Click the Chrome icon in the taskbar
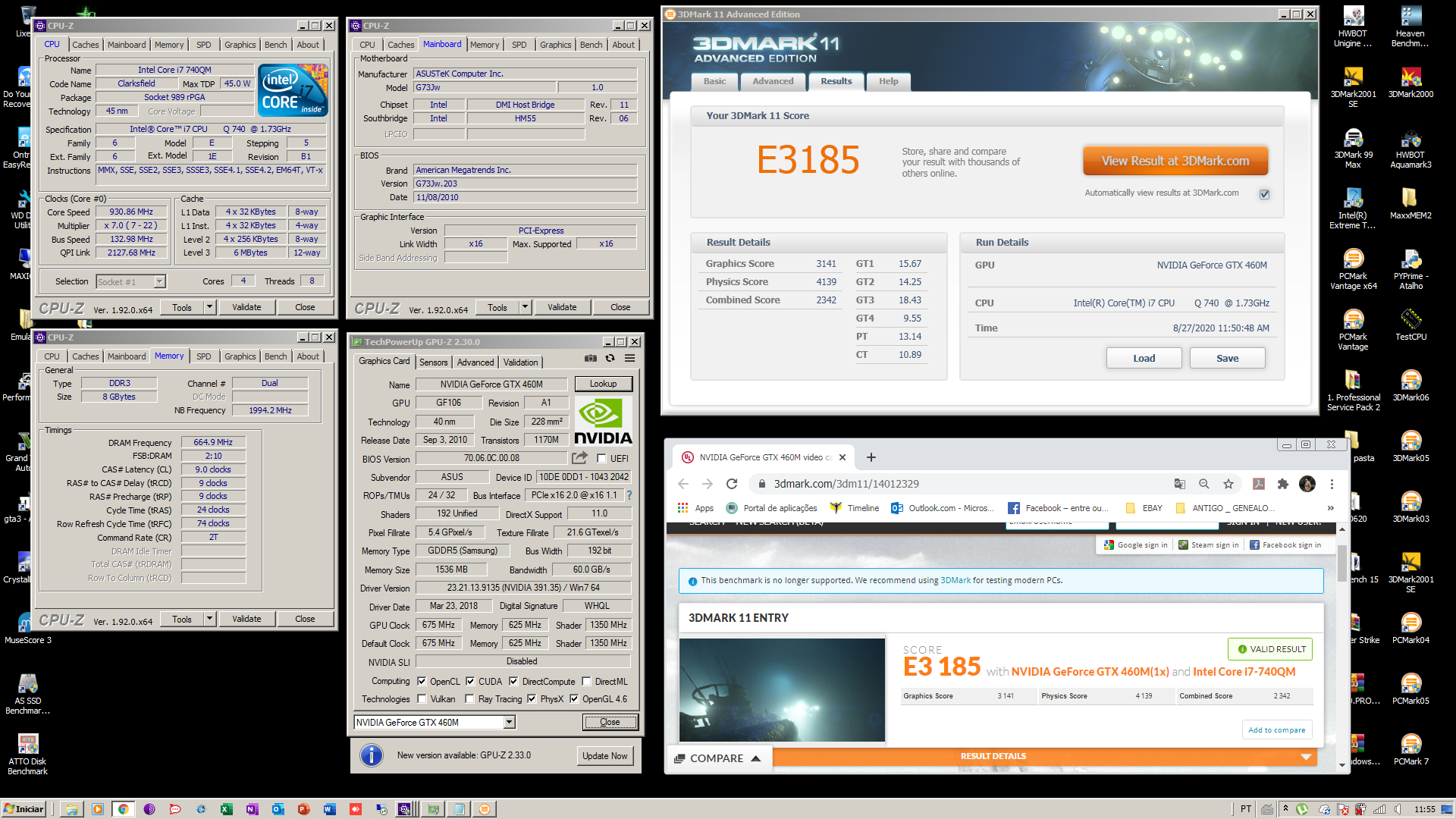The image size is (1456, 819). point(123,809)
